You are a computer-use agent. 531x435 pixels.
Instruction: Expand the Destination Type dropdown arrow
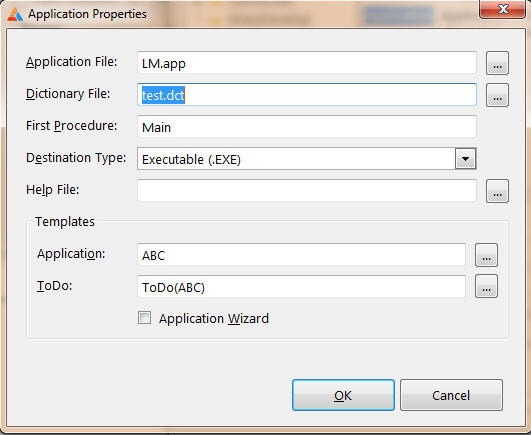(x=465, y=158)
